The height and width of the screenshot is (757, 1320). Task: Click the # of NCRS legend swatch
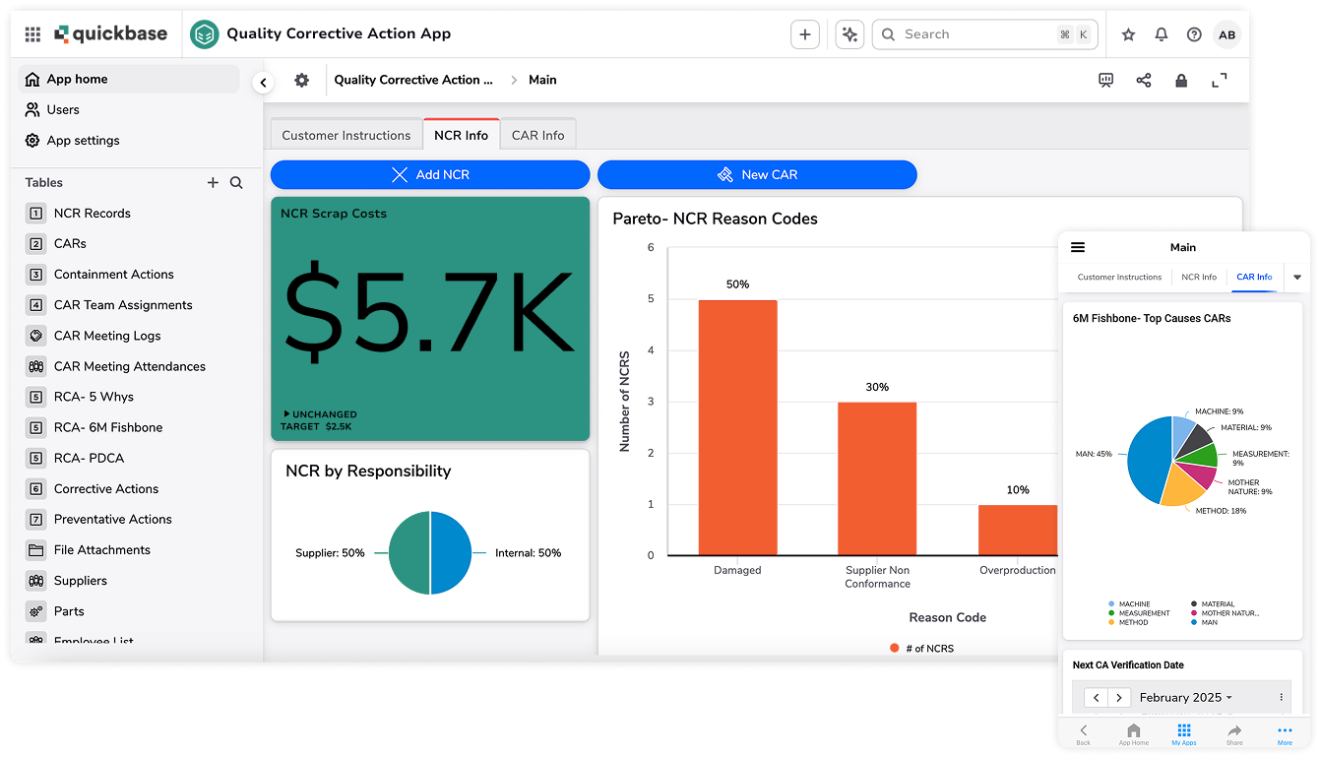pyautogui.click(x=894, y=648)
